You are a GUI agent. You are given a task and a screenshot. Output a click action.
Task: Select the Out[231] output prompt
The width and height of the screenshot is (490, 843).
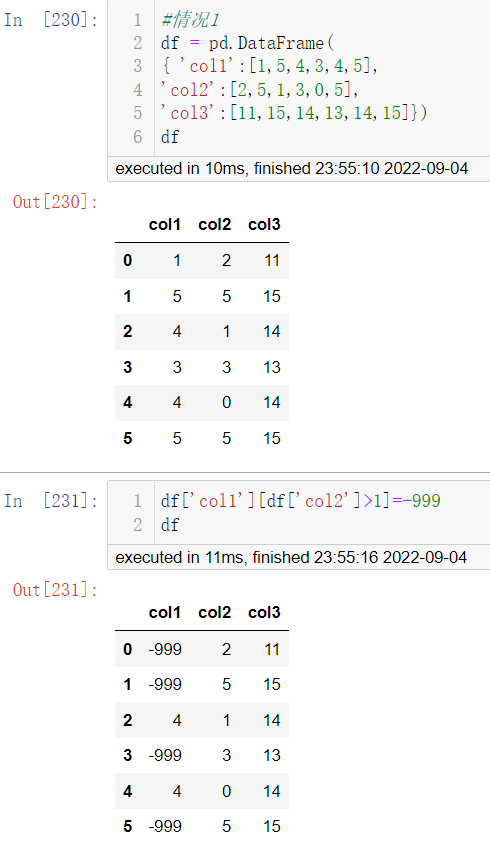[x=55, y=590]
